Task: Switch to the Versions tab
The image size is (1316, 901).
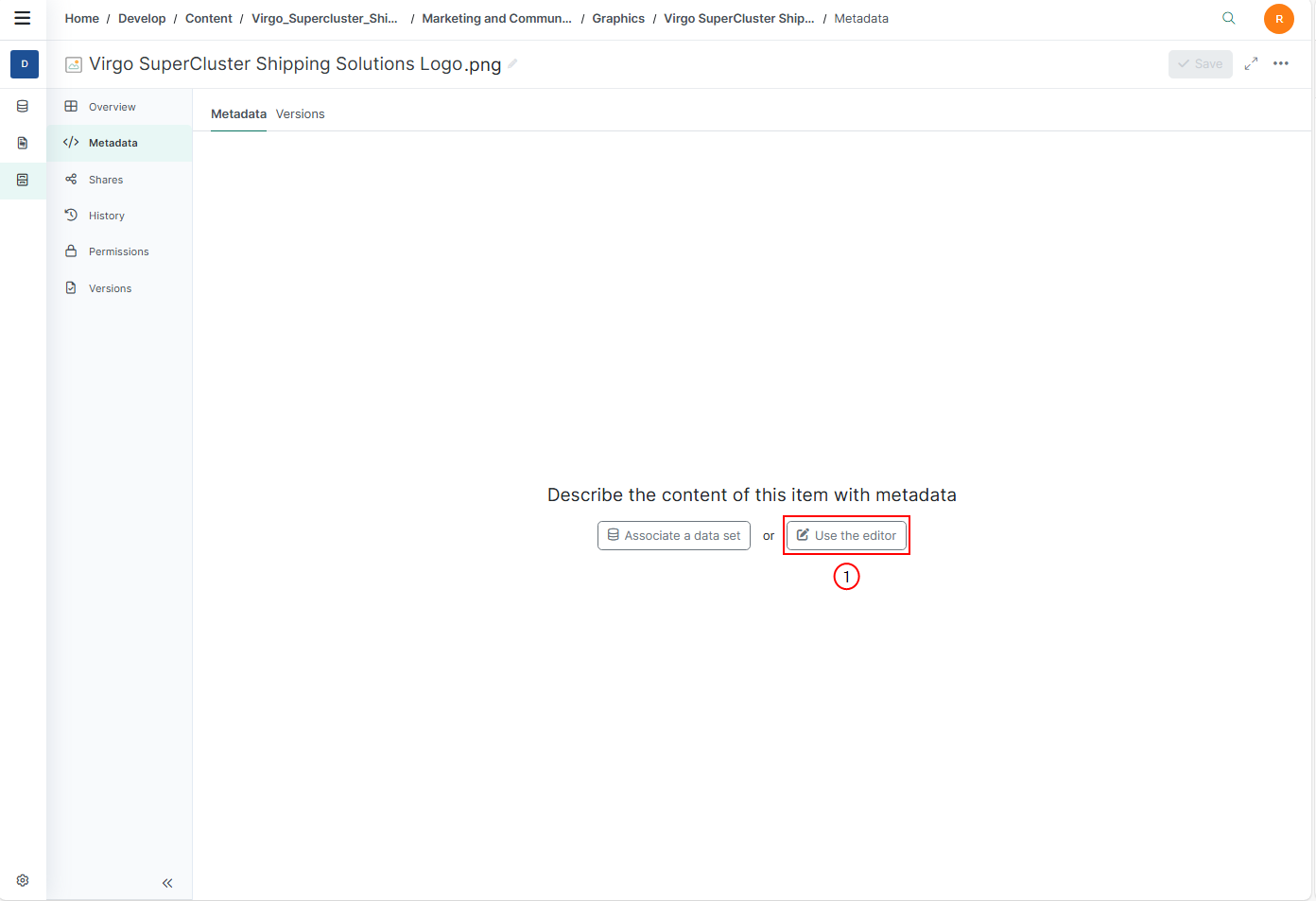Action: tap(300, 113)
